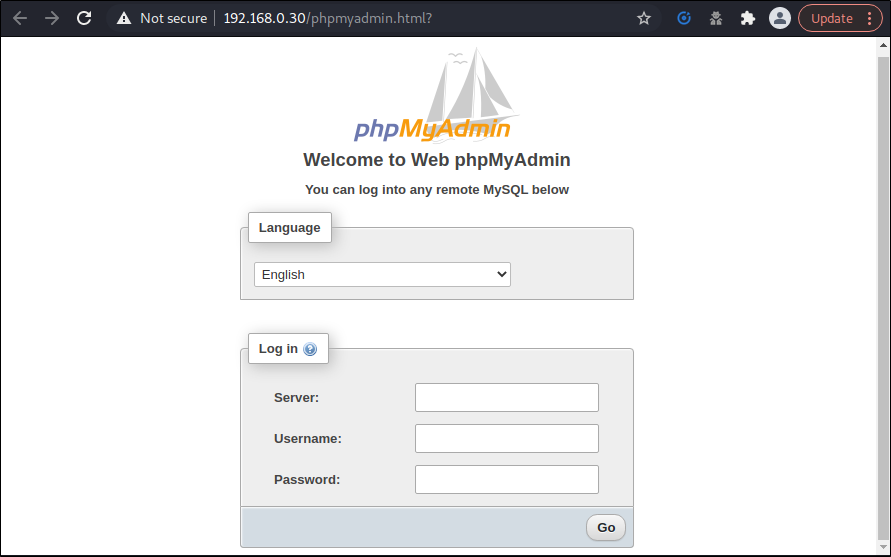
Task: Reload the current page
Action: click(x=84, y=18)
